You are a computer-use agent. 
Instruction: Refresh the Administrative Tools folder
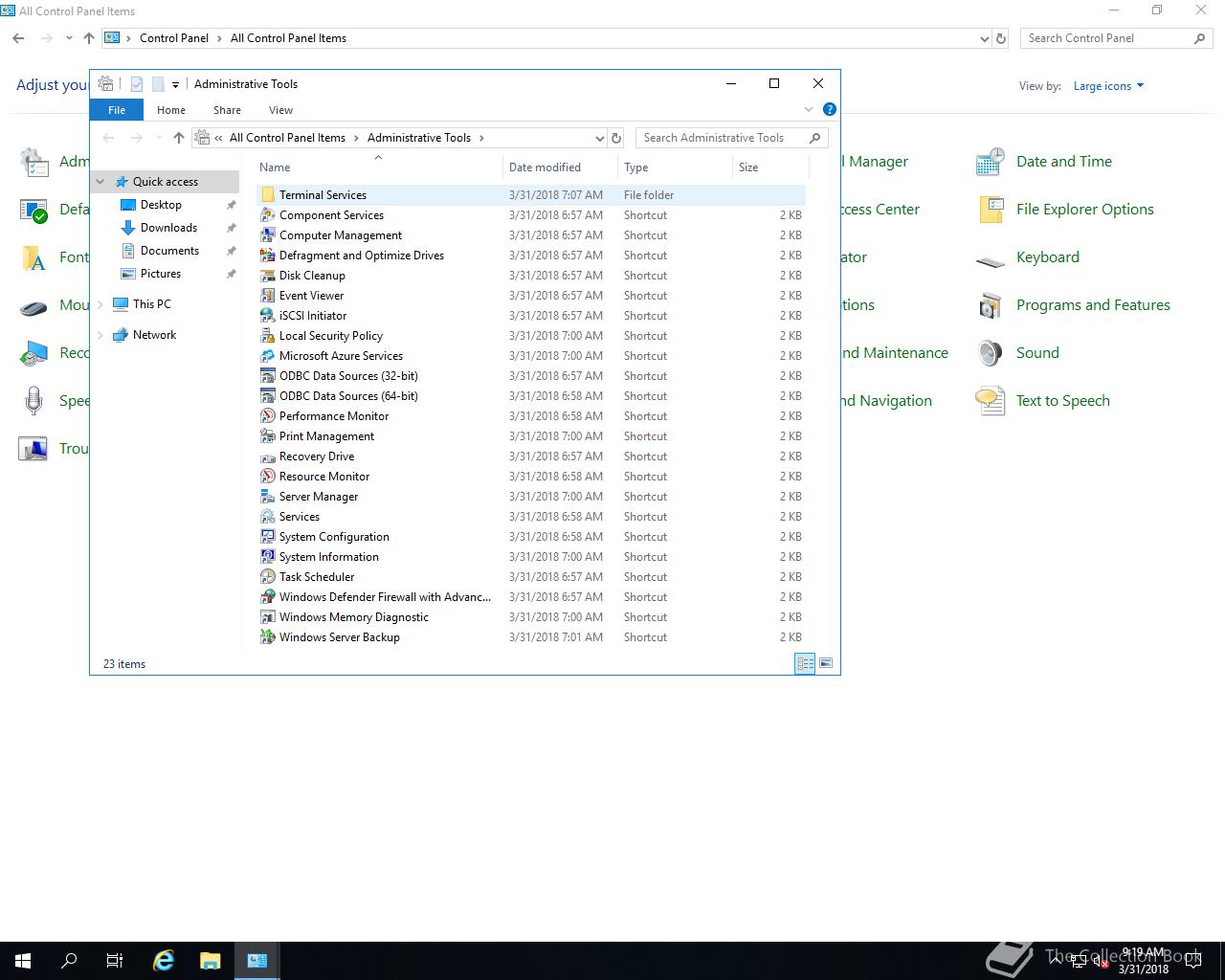616,138
